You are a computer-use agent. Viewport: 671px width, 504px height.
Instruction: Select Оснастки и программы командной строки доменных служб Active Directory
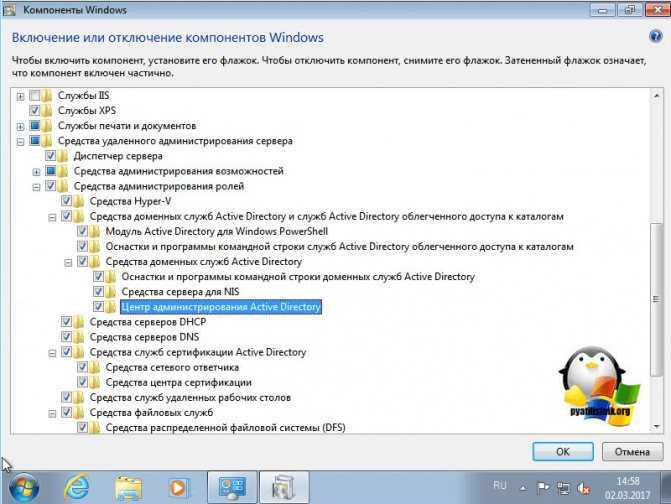[x=298, y=277]
